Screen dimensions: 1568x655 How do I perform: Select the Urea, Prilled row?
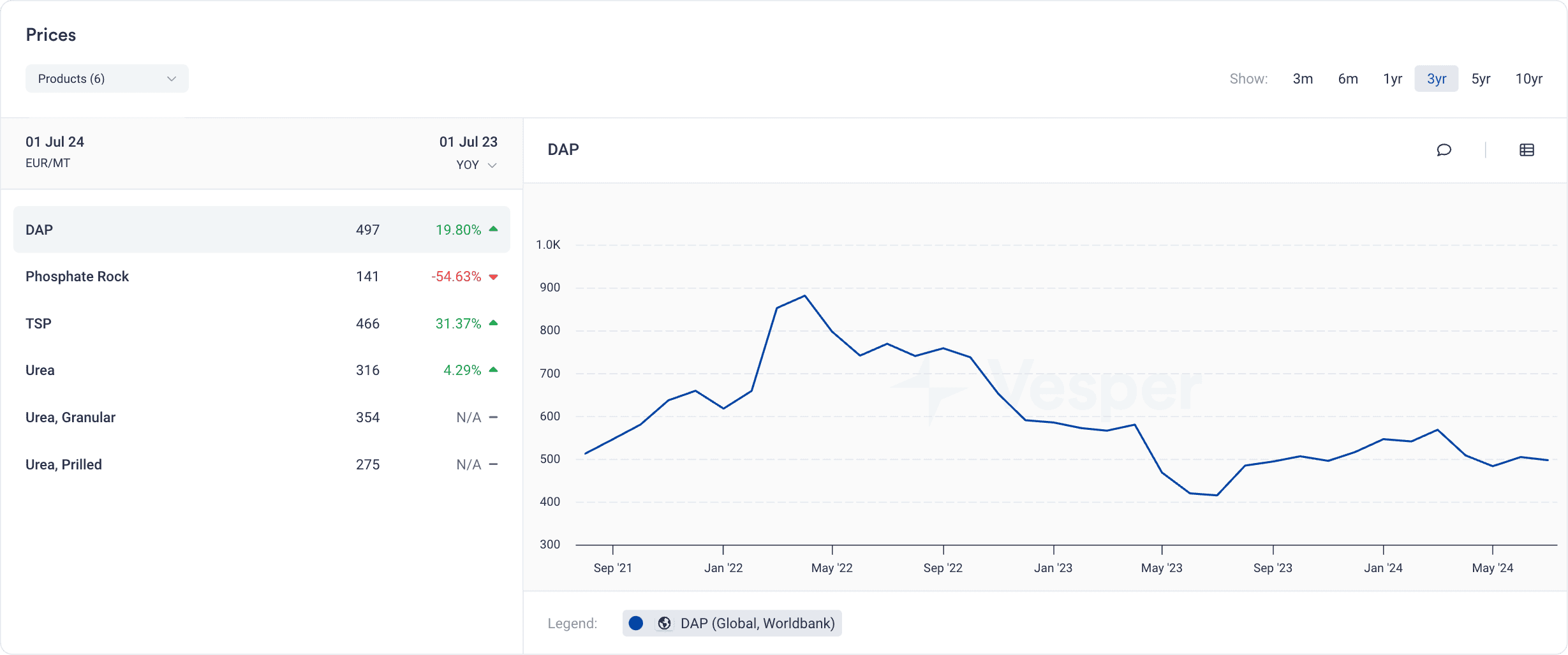[262, 464]
